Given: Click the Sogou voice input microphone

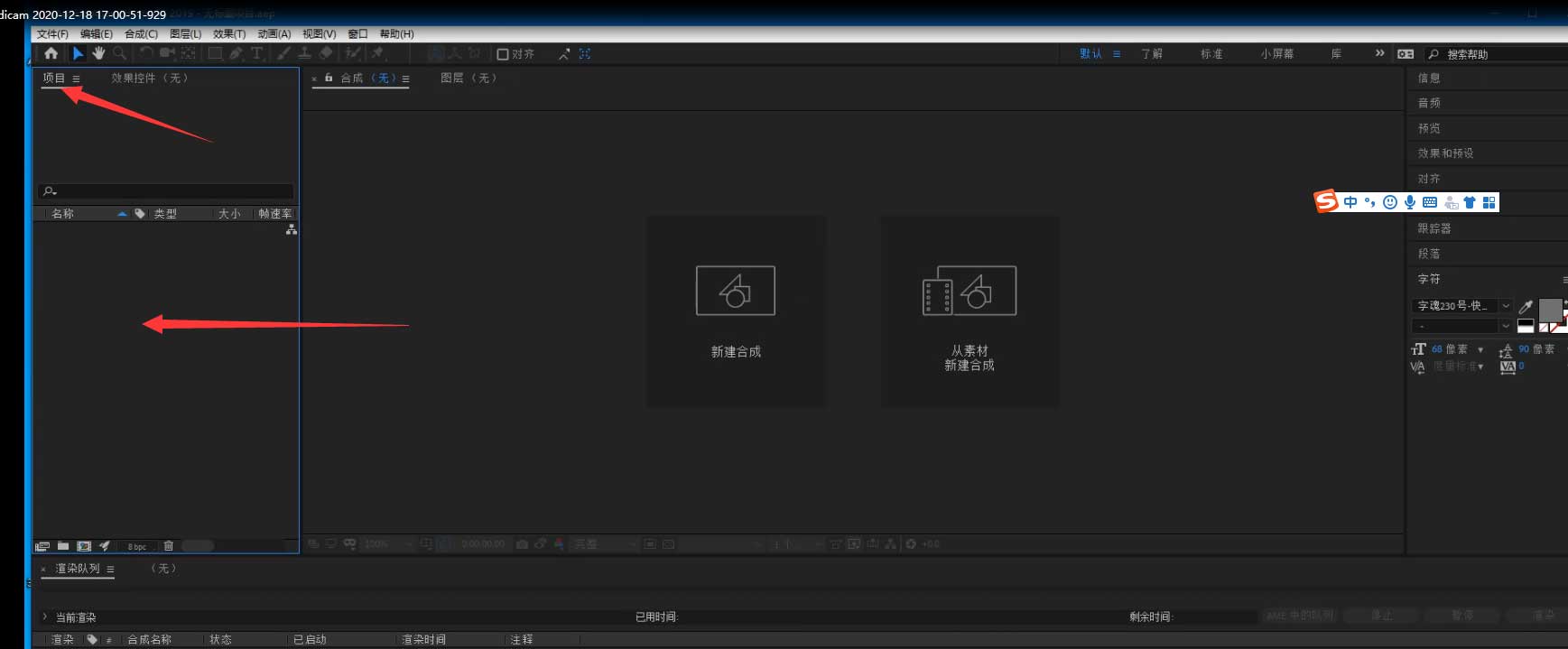Looking at the screenshot, I should pos(1410,202).
